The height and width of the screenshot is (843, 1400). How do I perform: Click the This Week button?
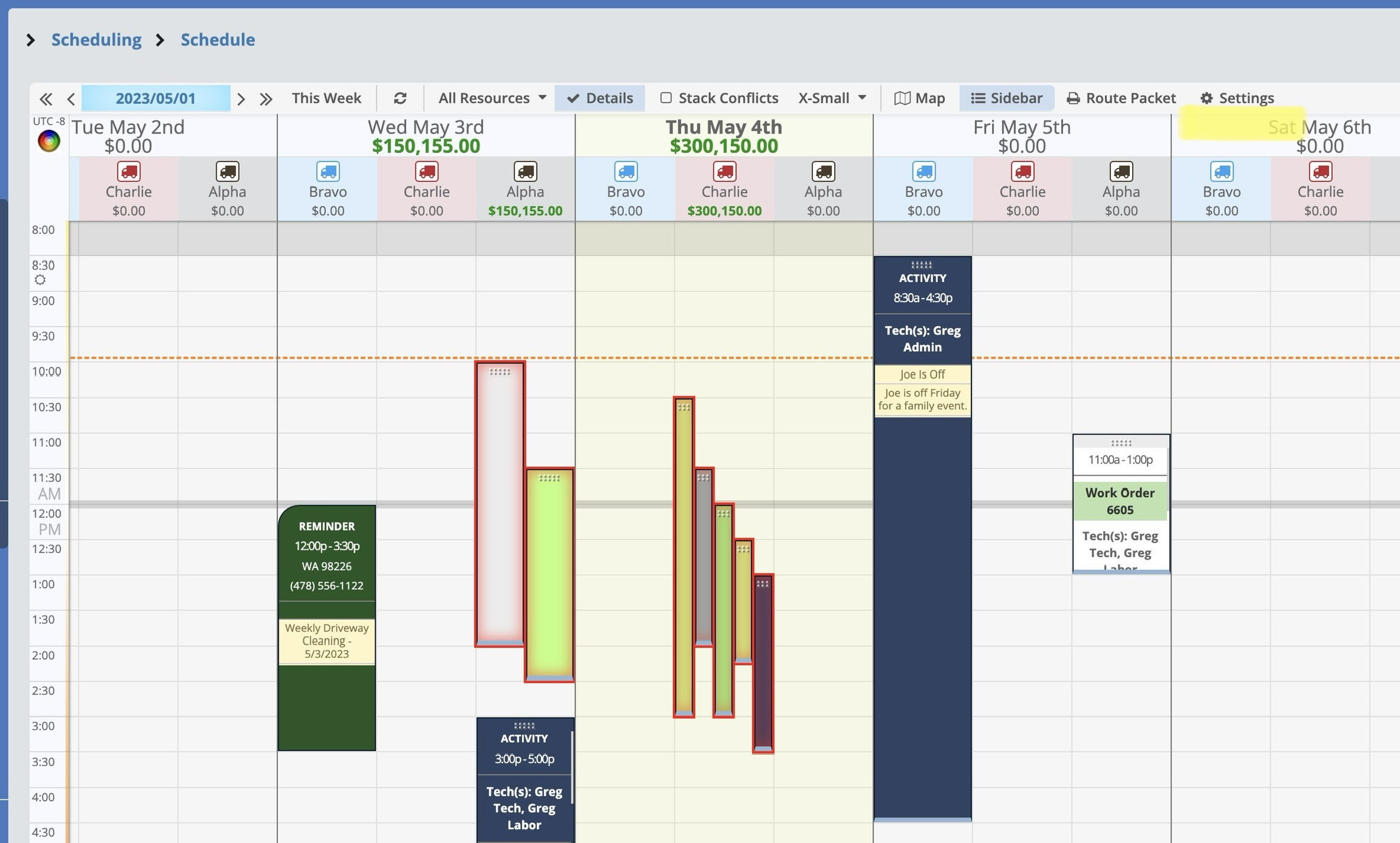(326, 98)
